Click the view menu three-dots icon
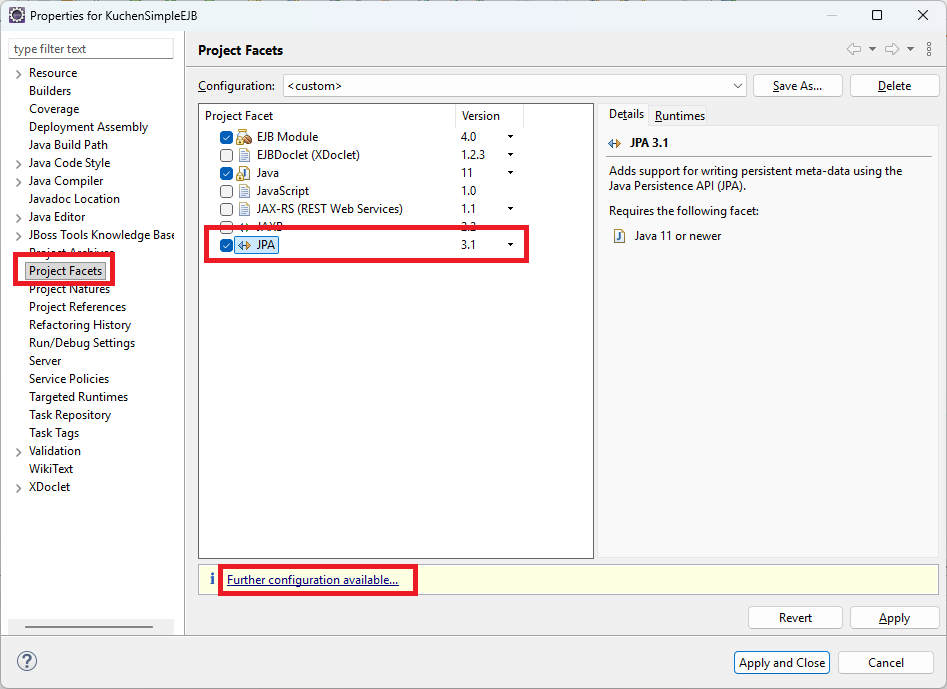This screenshot has width=947, height=689. tap(930, 49)
